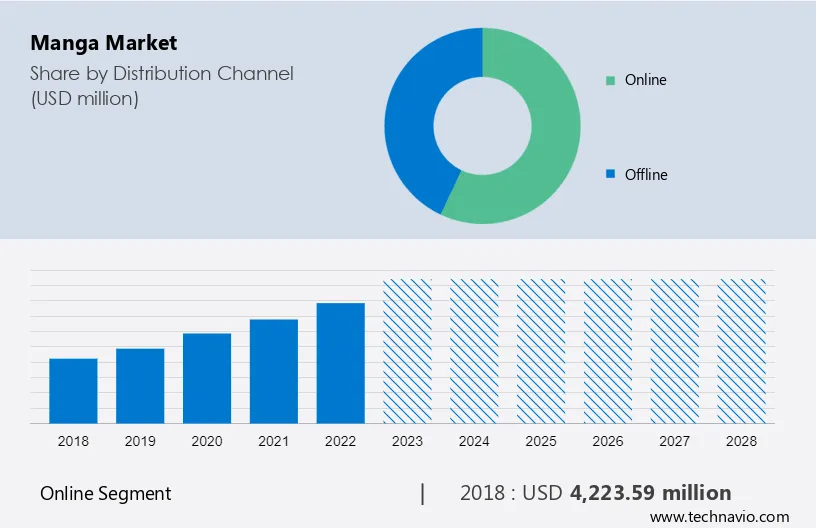Screen dimensions: 816x528
Task: Click the 2026 axis label
Action: pos(608,441)
